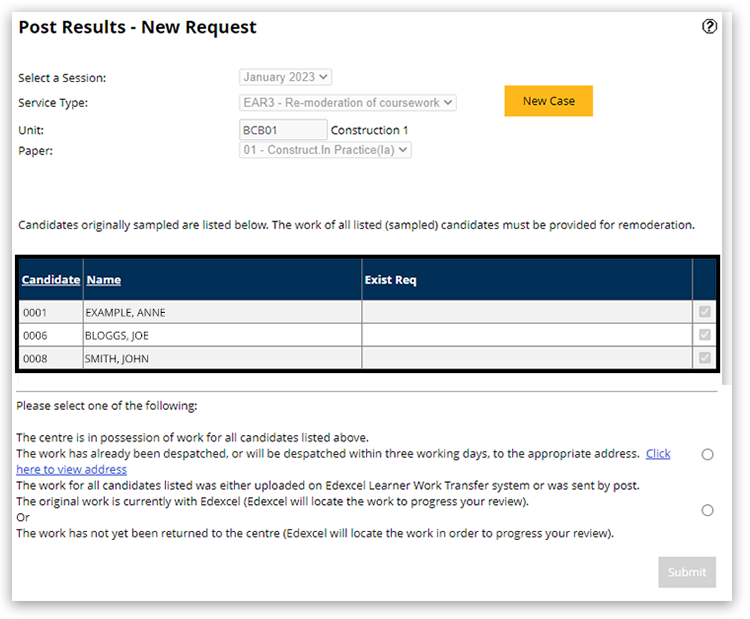Image resolution: width=750 pixels, height=619 pixels.
Task: Toggle checkbox for candidate 0008 John Smith
Action: pos(705,358)
